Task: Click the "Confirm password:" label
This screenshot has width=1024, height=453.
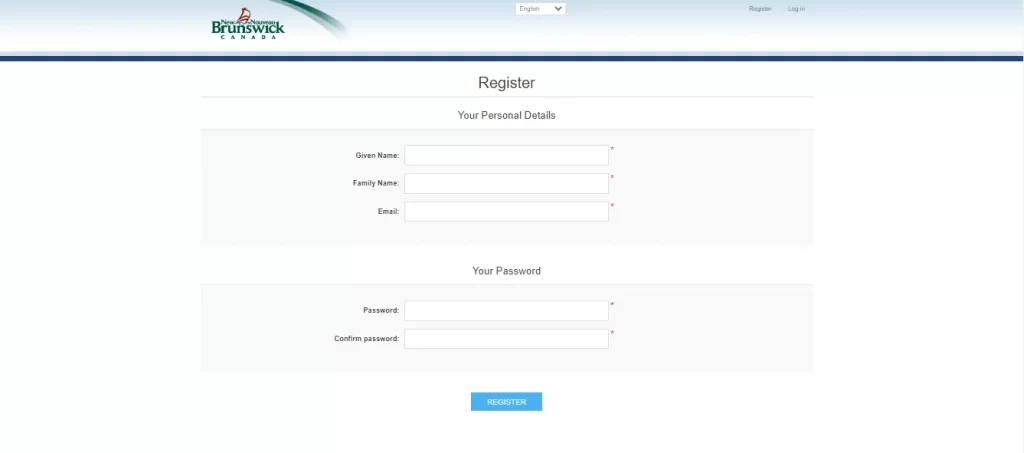Action: coord(366,338)
